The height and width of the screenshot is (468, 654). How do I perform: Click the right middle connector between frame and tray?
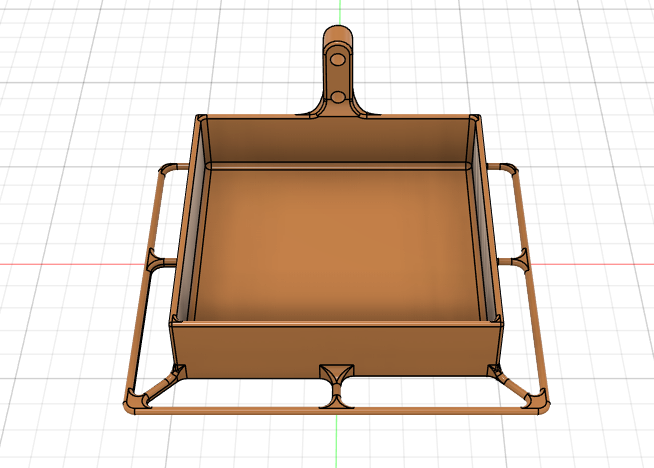pyautogui.click(x=513, y=261)
